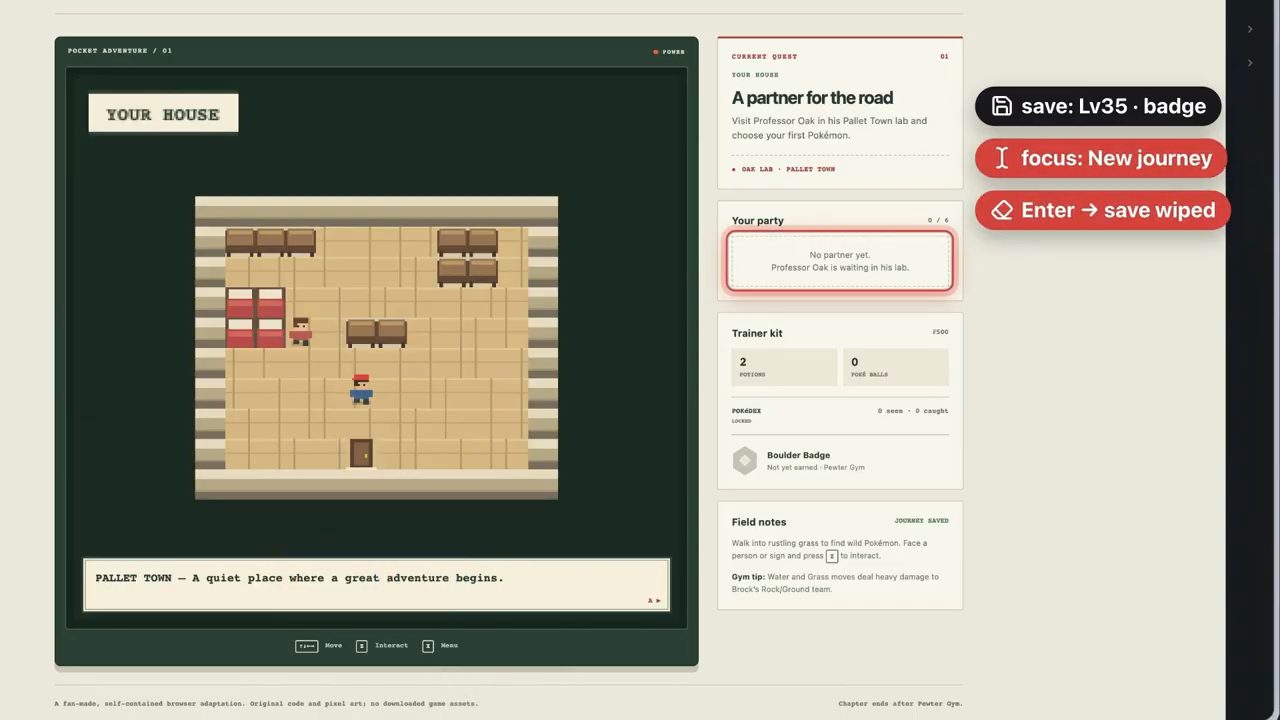
Task: Click the Menu key icon below the game
Action: [x=428, y=646]
